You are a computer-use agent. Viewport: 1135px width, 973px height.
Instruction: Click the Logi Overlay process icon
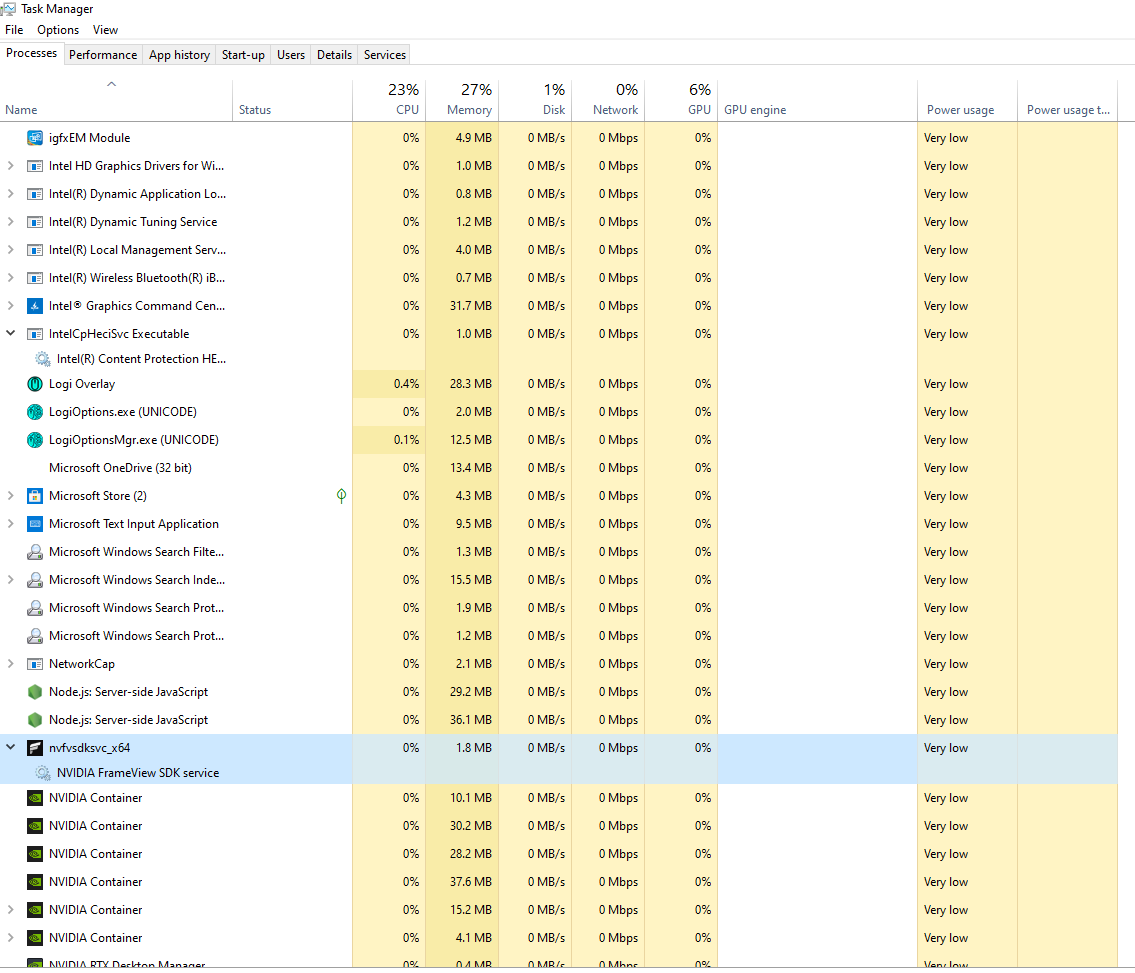point(35,384)
